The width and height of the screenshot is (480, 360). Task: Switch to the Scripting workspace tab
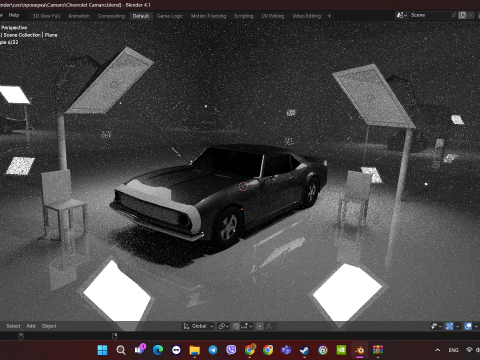244,16
